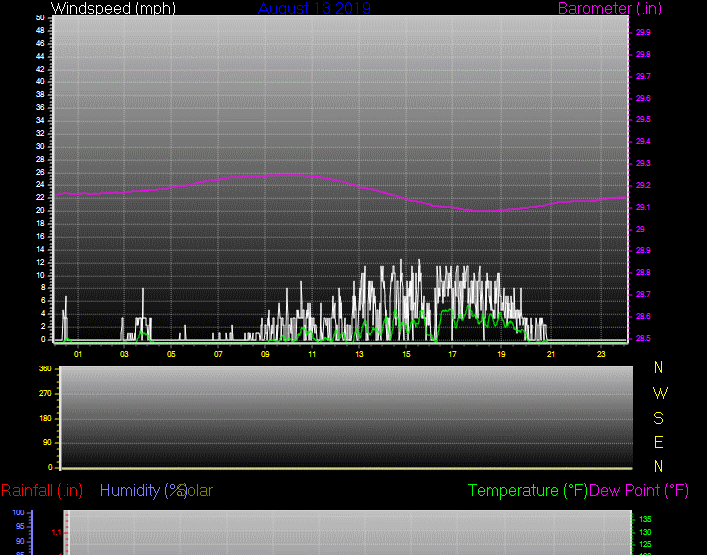Click the 09 hour label on time axis
Screen dimensions: 707x555
click(x=265, y=354)
